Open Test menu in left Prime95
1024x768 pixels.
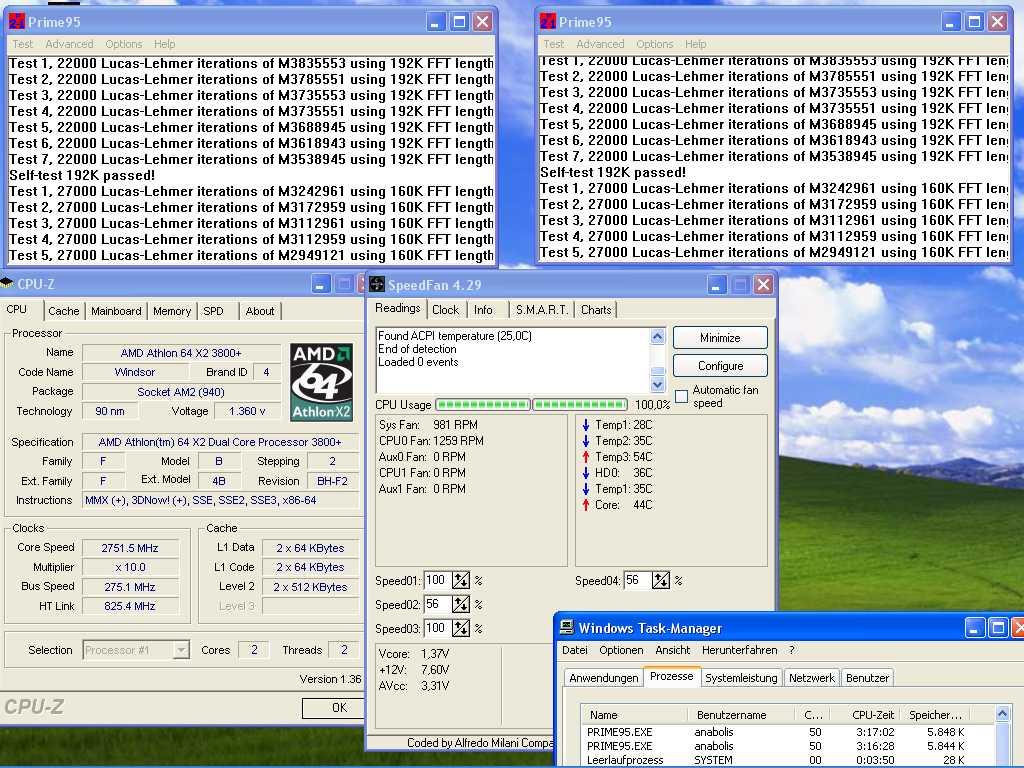point(22,44)
